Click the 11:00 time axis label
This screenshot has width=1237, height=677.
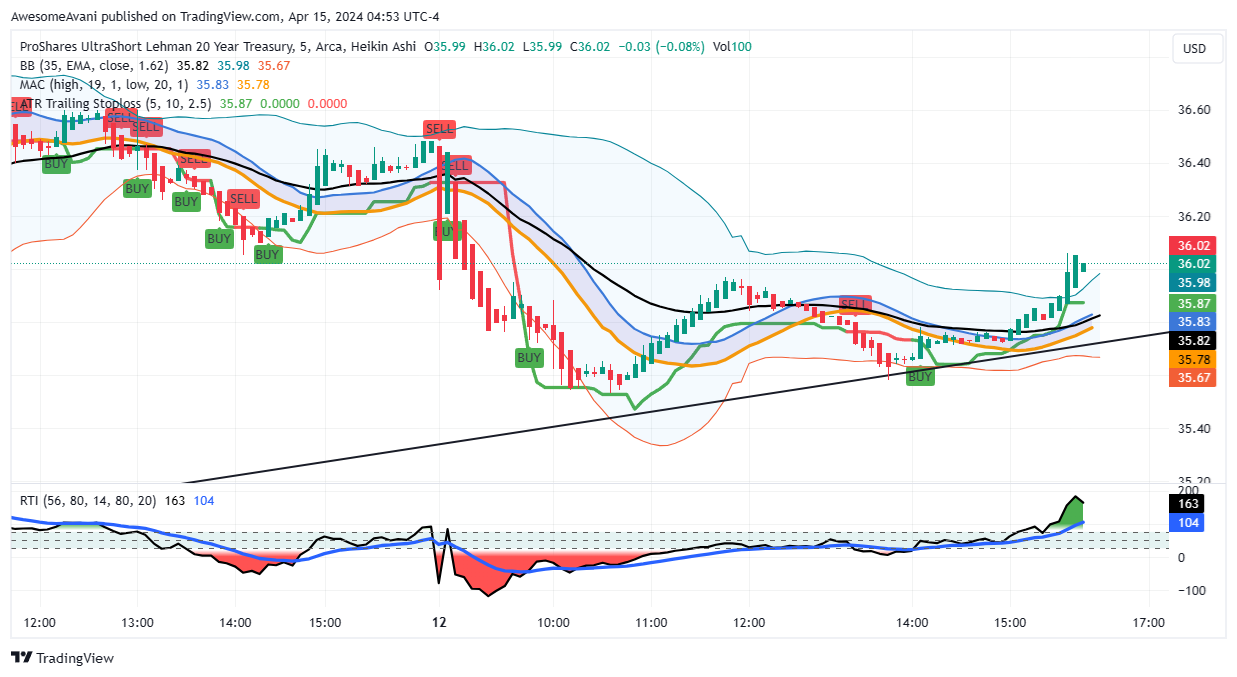coord(651,622)
